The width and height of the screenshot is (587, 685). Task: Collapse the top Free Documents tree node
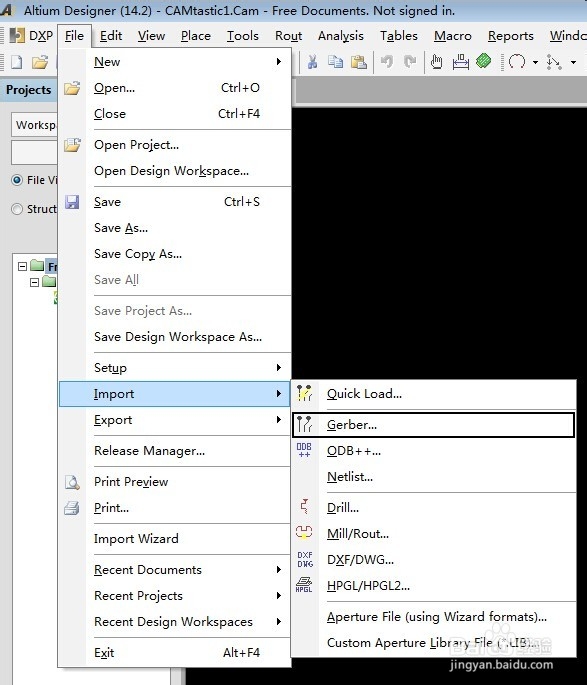tap(22, 266)
